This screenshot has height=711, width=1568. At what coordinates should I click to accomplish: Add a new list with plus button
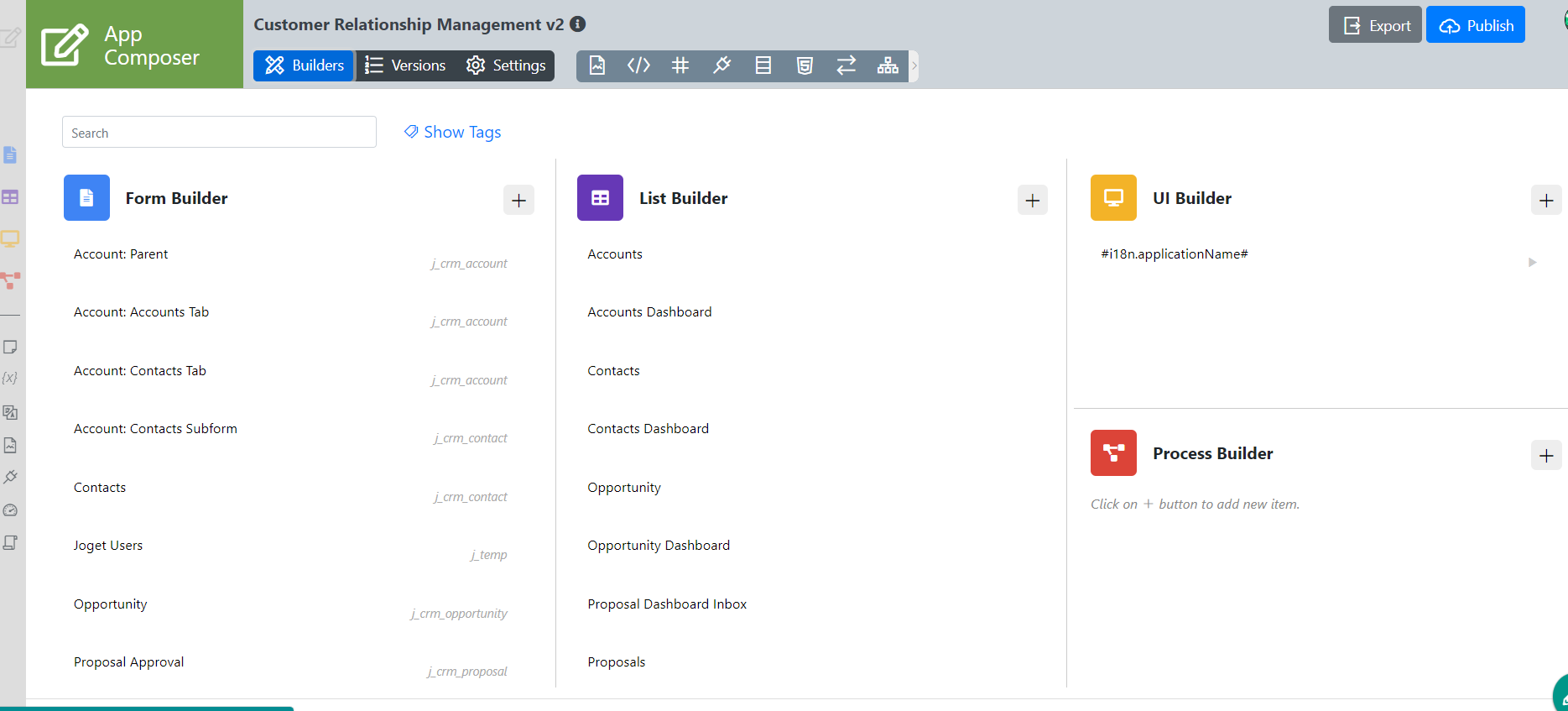1032,200
